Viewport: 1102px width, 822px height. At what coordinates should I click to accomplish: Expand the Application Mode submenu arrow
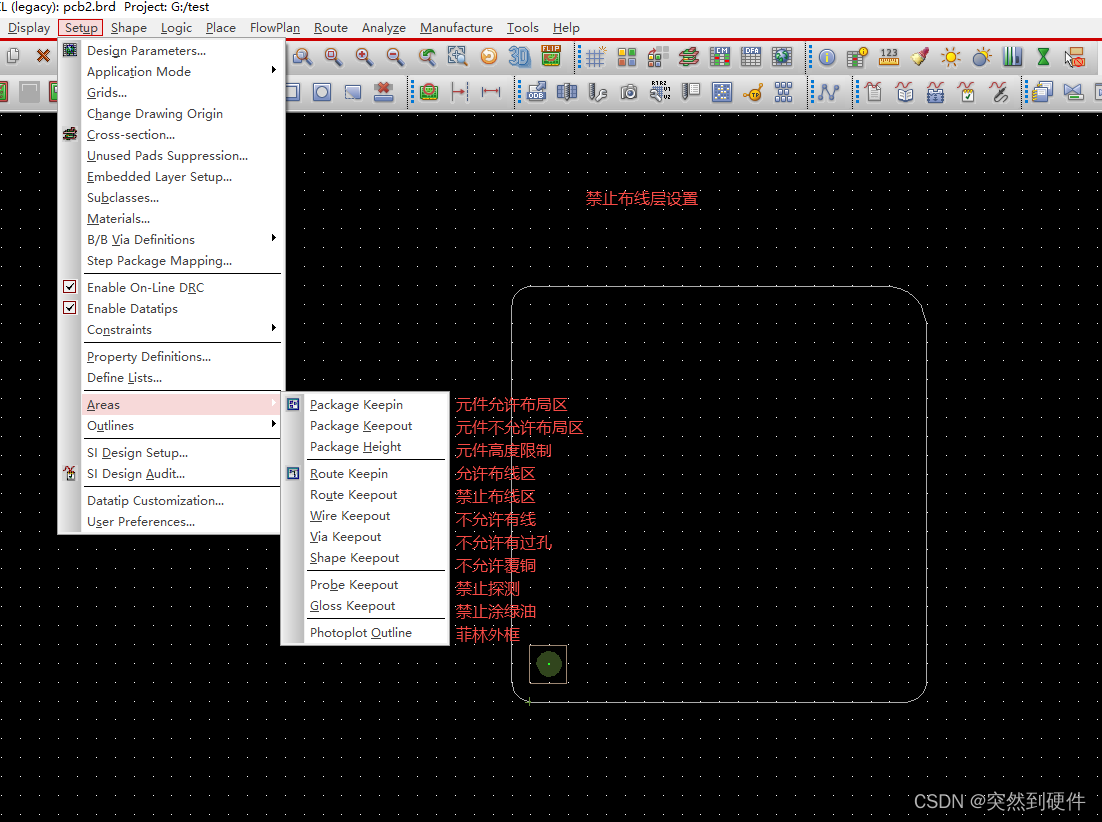(273, 70)
